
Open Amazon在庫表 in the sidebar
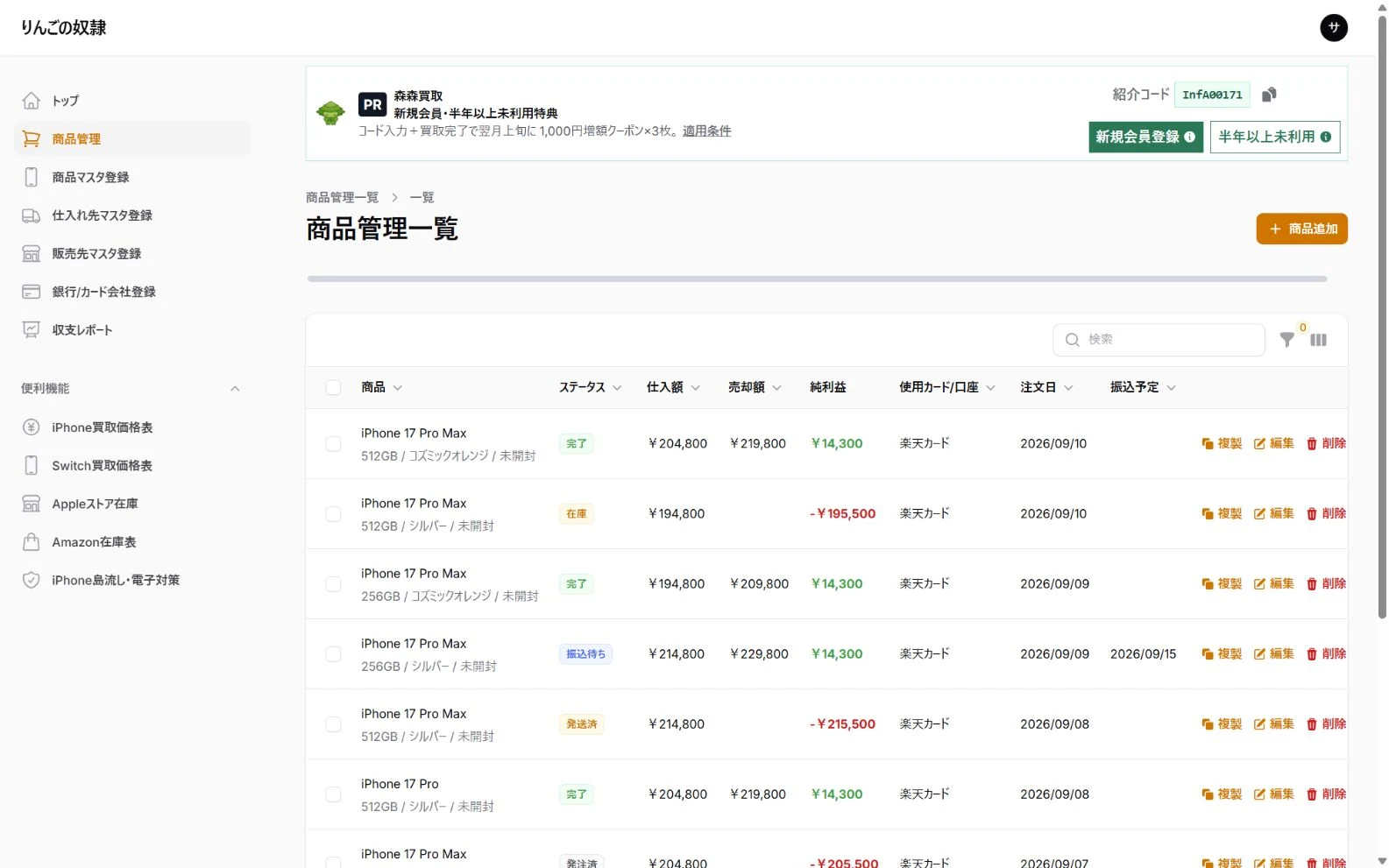coord(132,542)
